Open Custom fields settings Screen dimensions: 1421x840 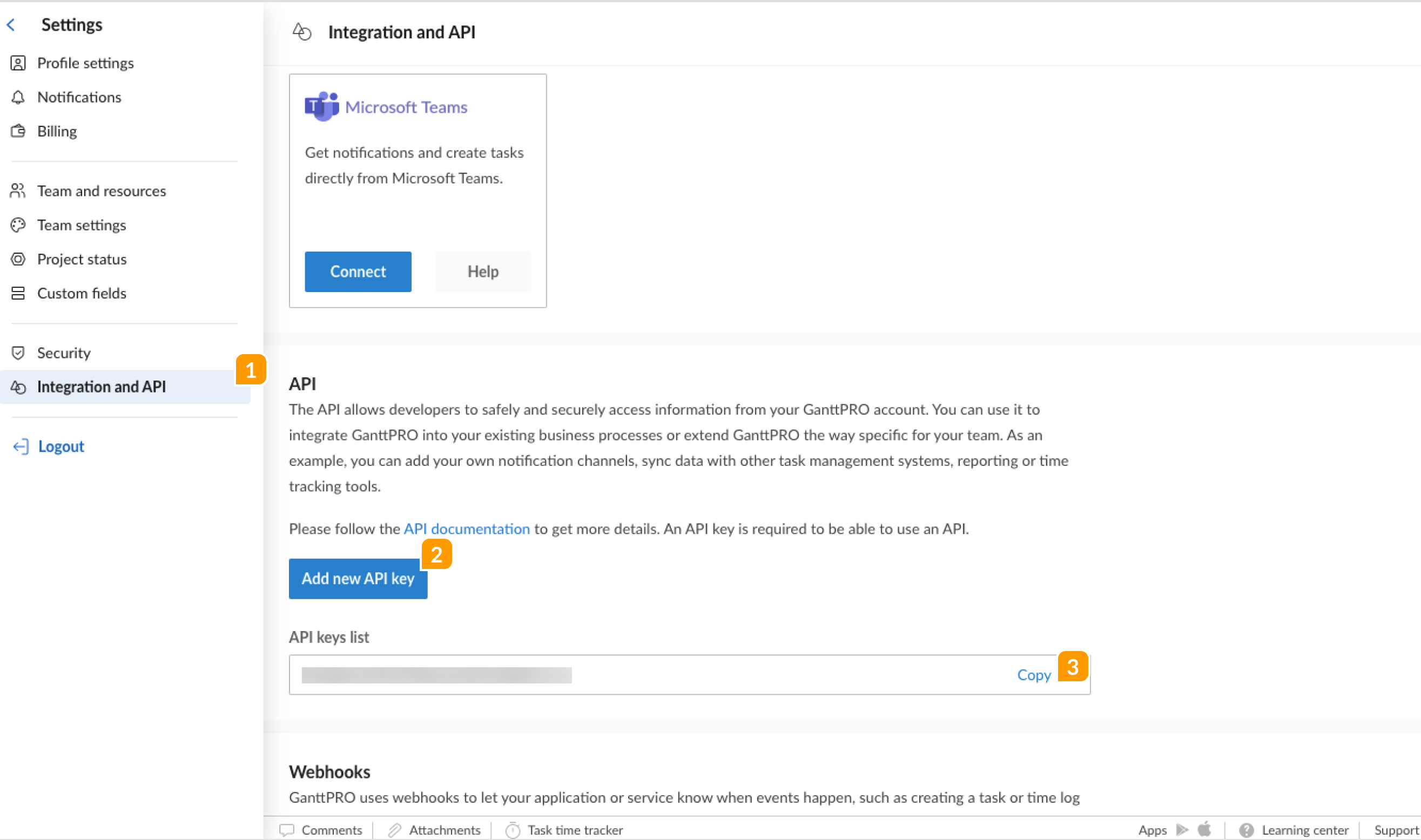pos(82,293)
